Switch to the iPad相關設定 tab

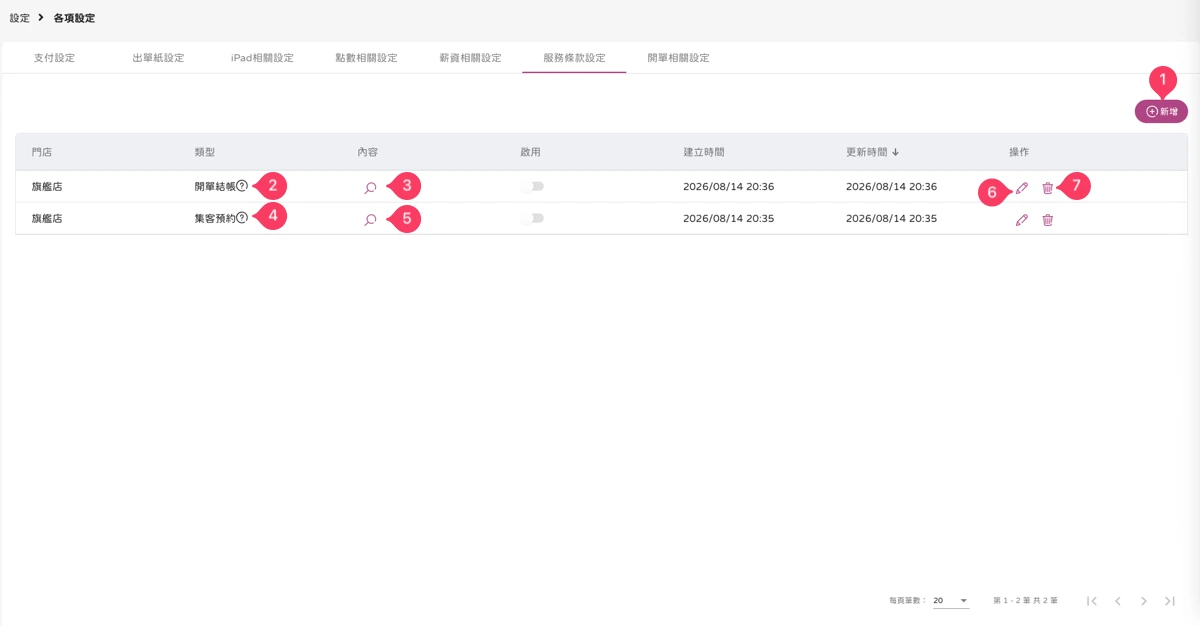[262, 58]
